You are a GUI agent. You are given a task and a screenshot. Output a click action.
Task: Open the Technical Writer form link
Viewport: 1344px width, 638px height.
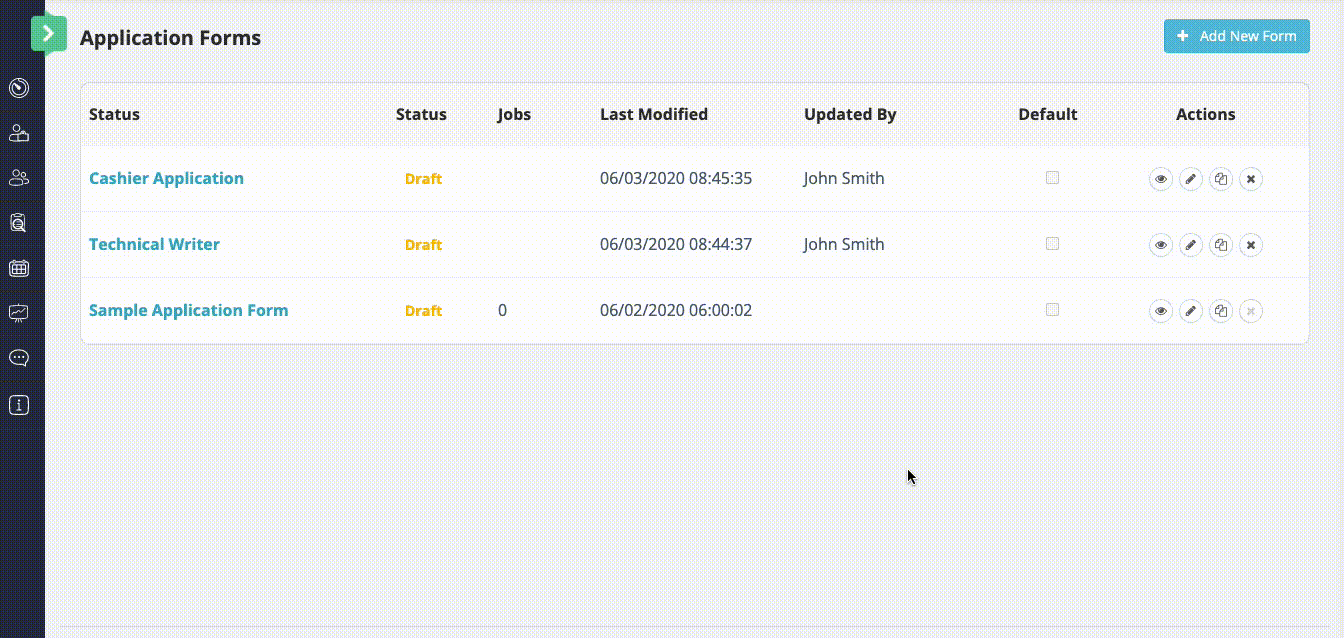pyautogui.click(x=154, y=244)
